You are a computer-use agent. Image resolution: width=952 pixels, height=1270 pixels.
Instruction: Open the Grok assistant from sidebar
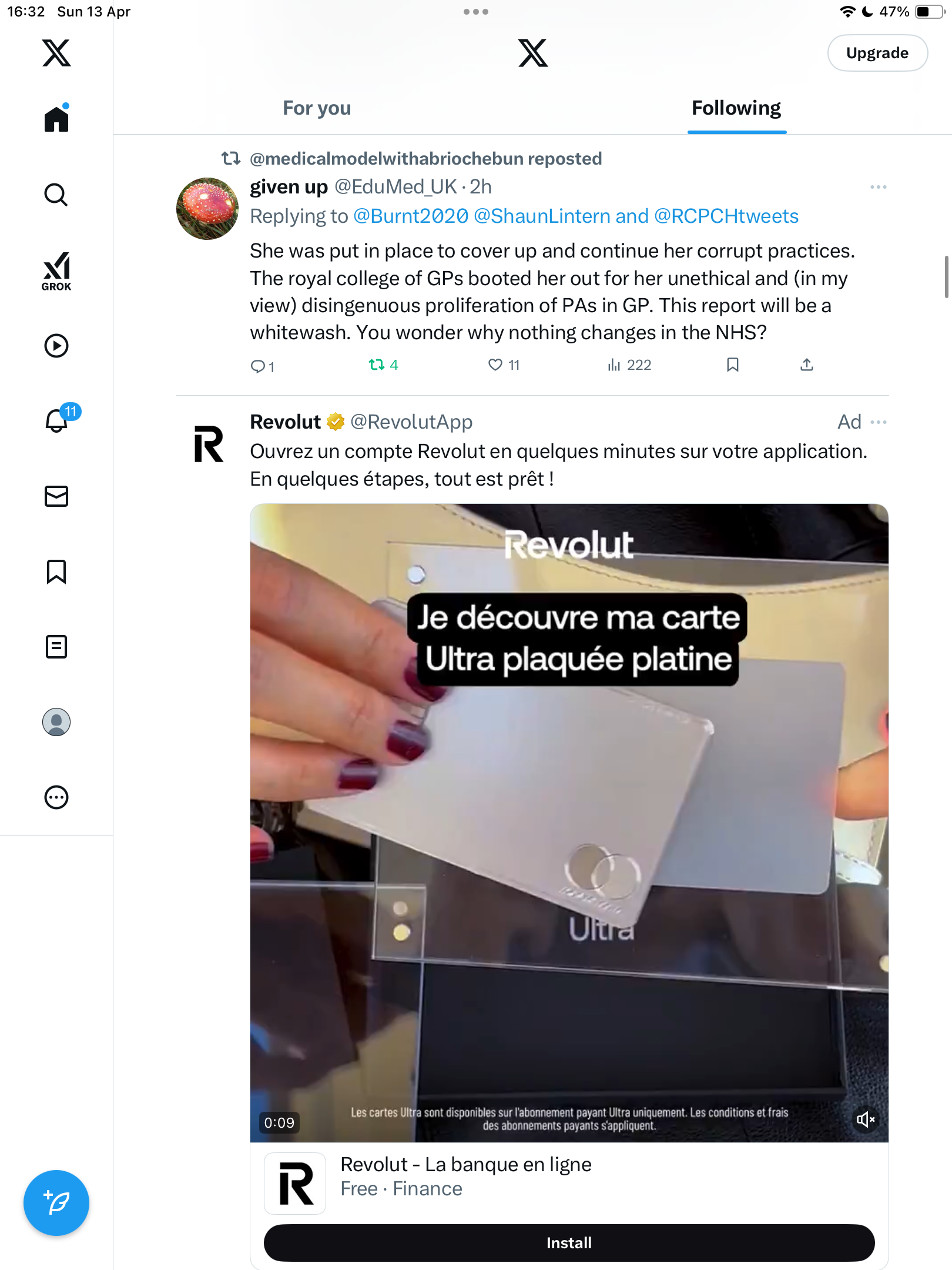56,271
